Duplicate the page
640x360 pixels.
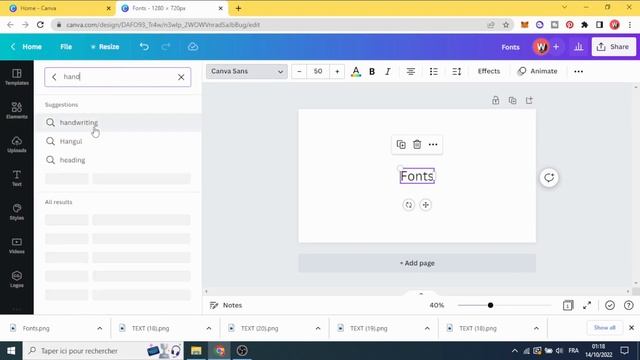(x=512, y=100)
